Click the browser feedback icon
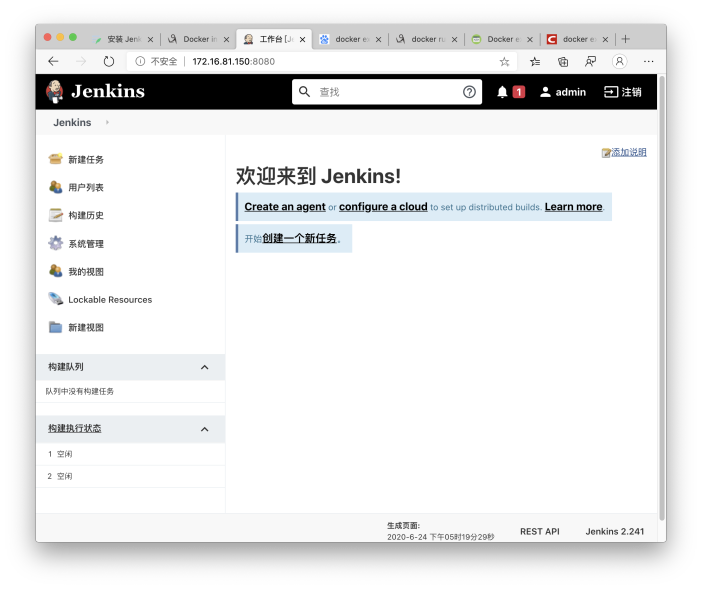This screenshot has width=702, height=589. tap(591, 62)
